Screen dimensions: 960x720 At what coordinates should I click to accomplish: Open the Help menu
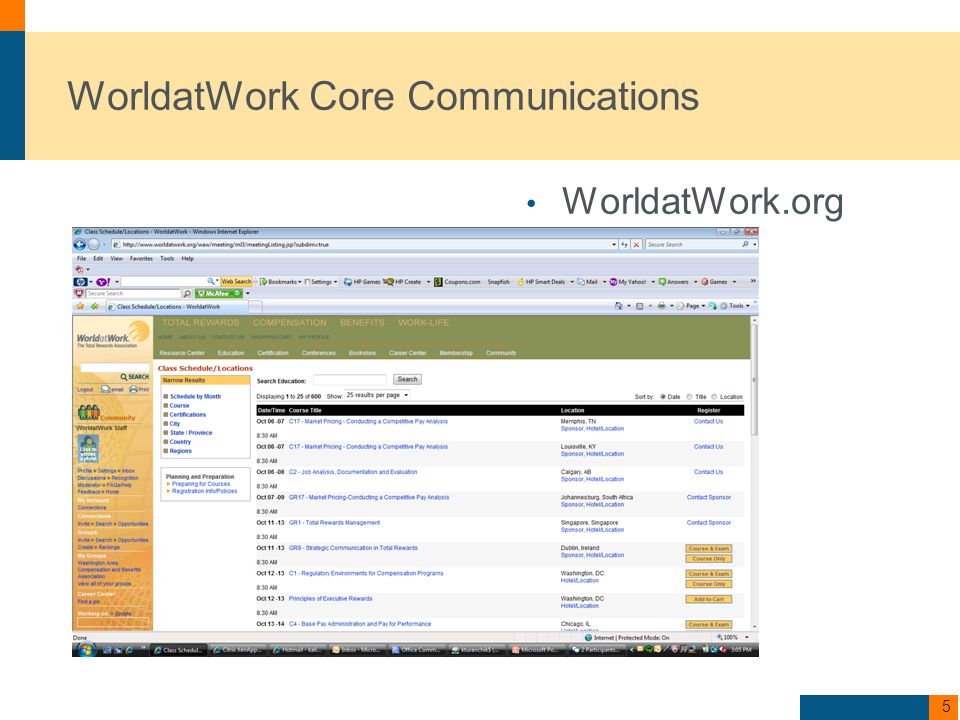[187, 258]
